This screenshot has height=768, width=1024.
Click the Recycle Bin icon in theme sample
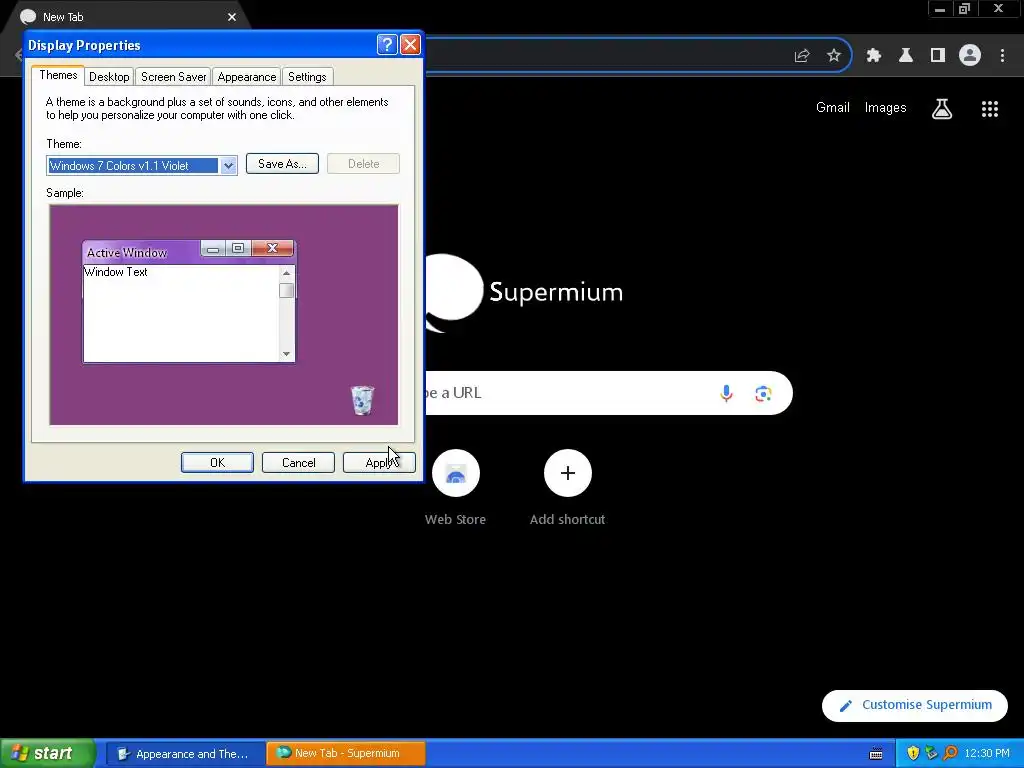[x=362, y=400]
